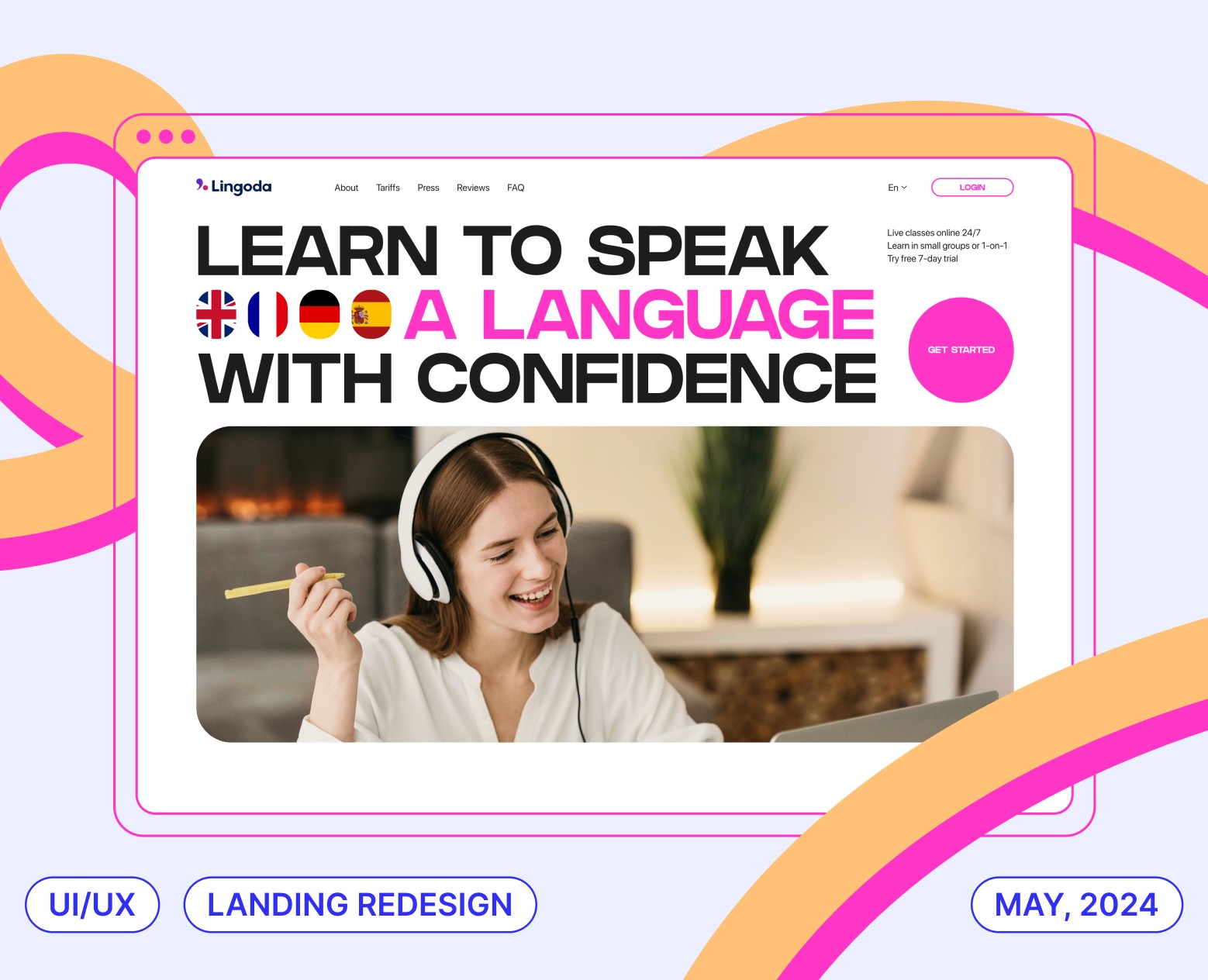Select the Spanish flag icon
Screen dimensions: 1208x980
371,314
